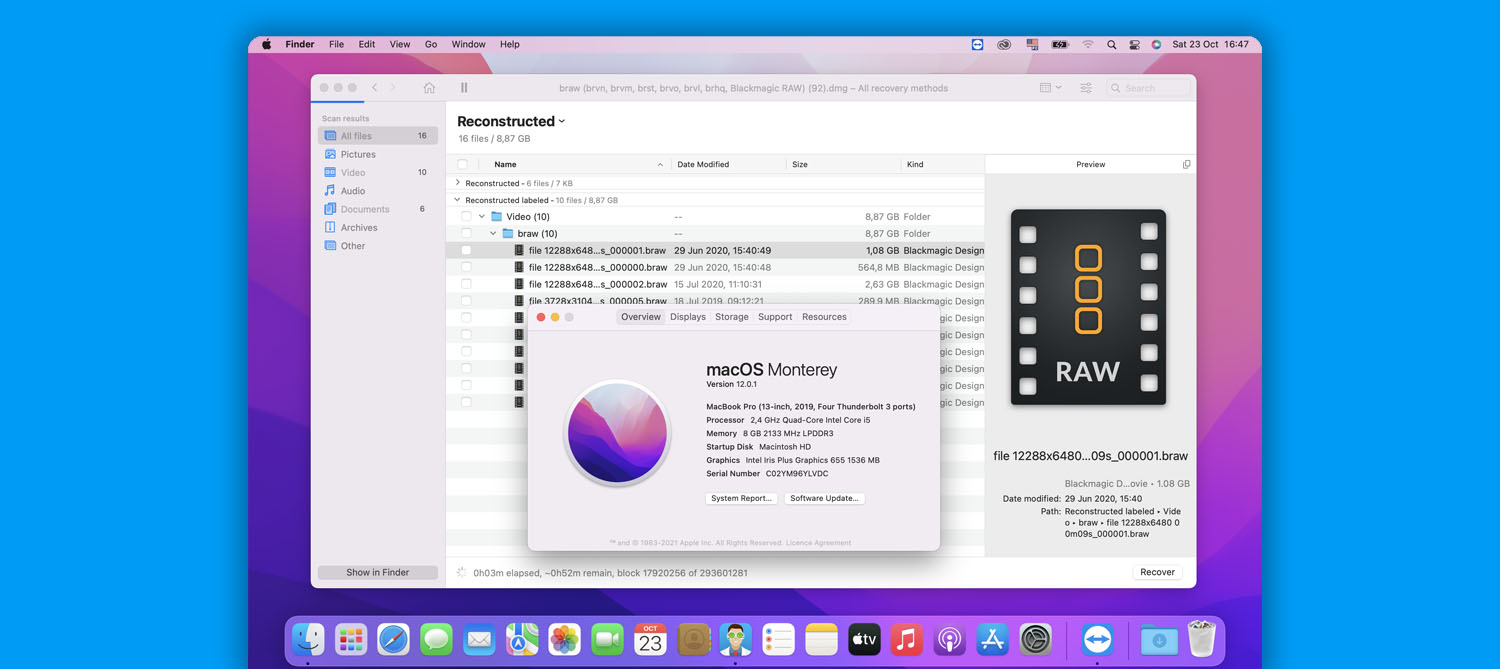The image size is (1500, 669).
Task: Open Launchpad from the Dock
Action: coord(350,639)
